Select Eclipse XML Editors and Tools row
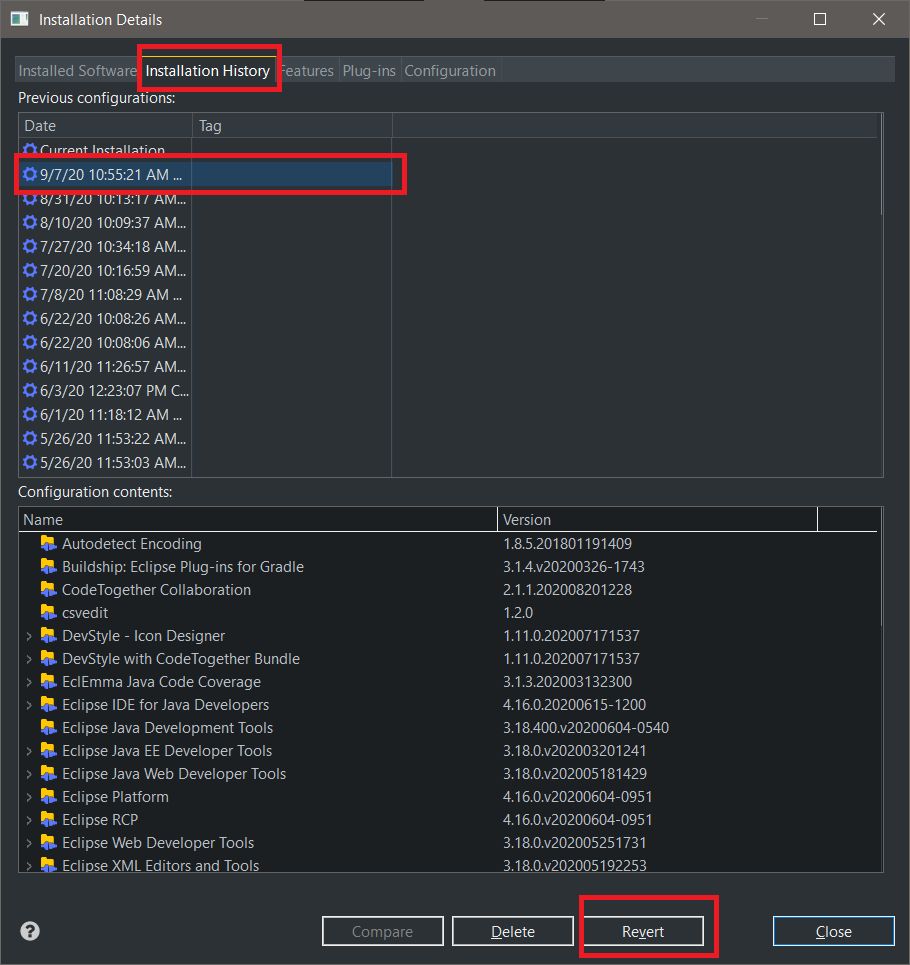The width and height of the screenshot is (910, 965). 448,865
